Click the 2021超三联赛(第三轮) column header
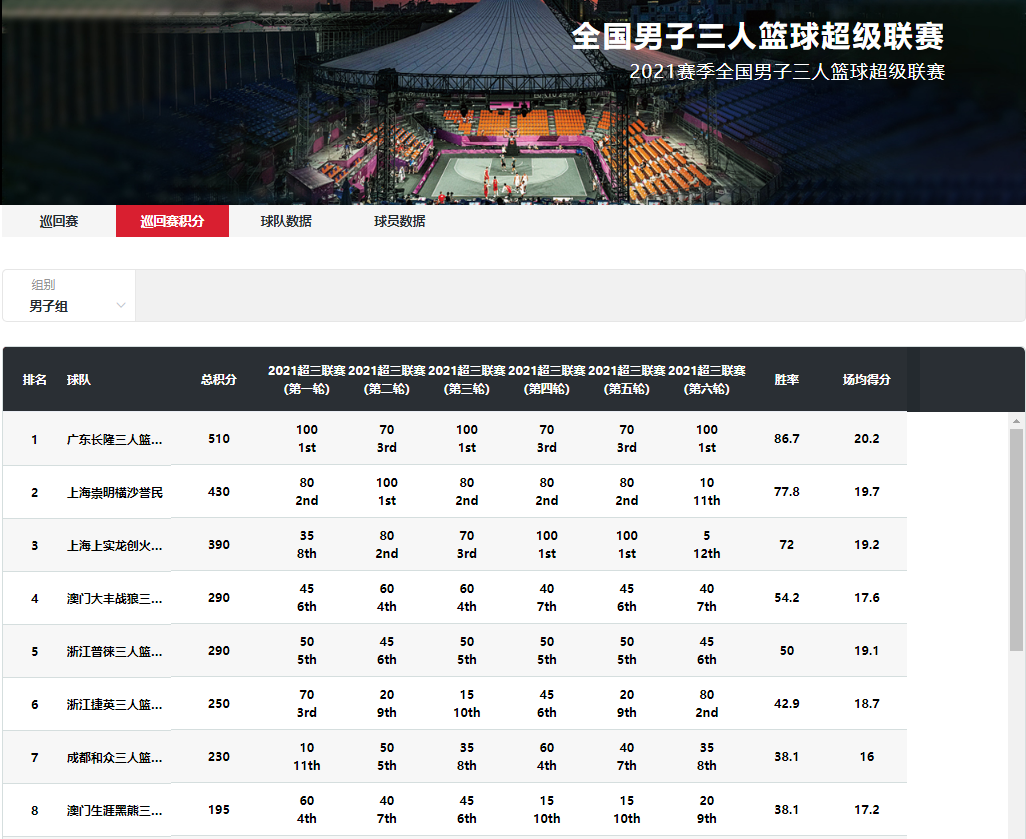This screenshot has height=839, width=1026. click(467, 380)
